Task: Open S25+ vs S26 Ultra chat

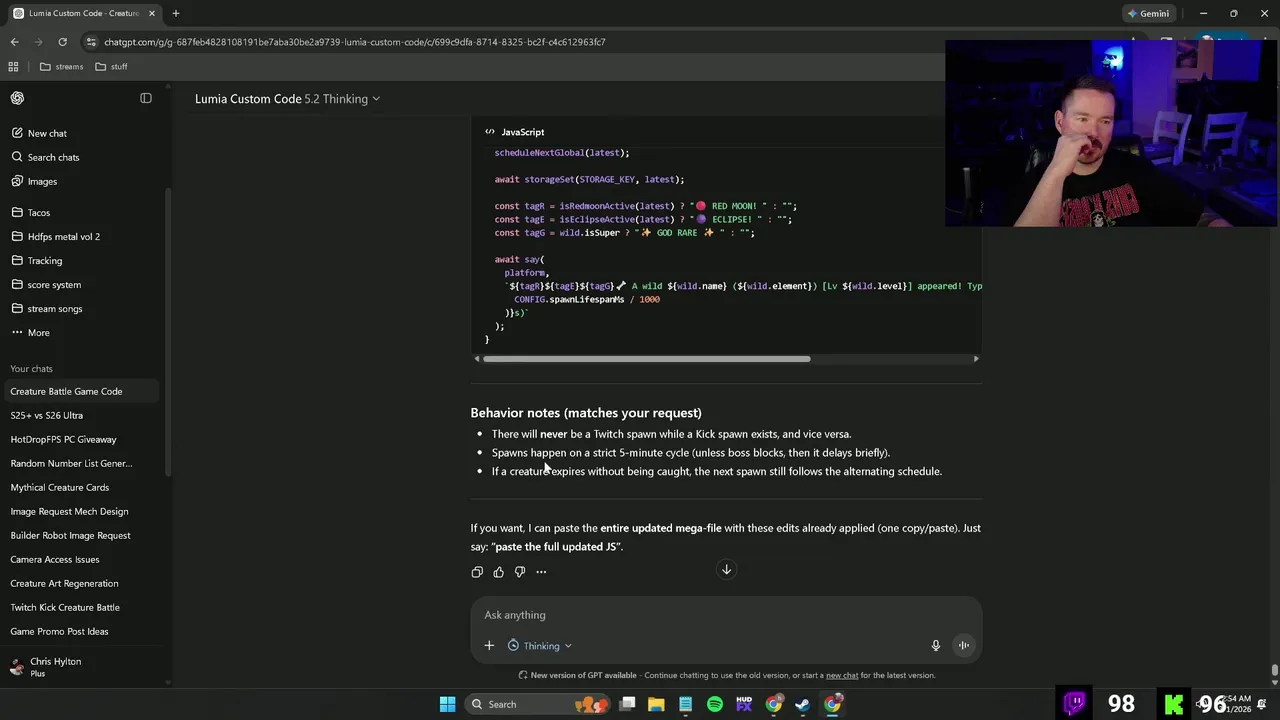Action: pyautogui.click(x=47, y=415)
